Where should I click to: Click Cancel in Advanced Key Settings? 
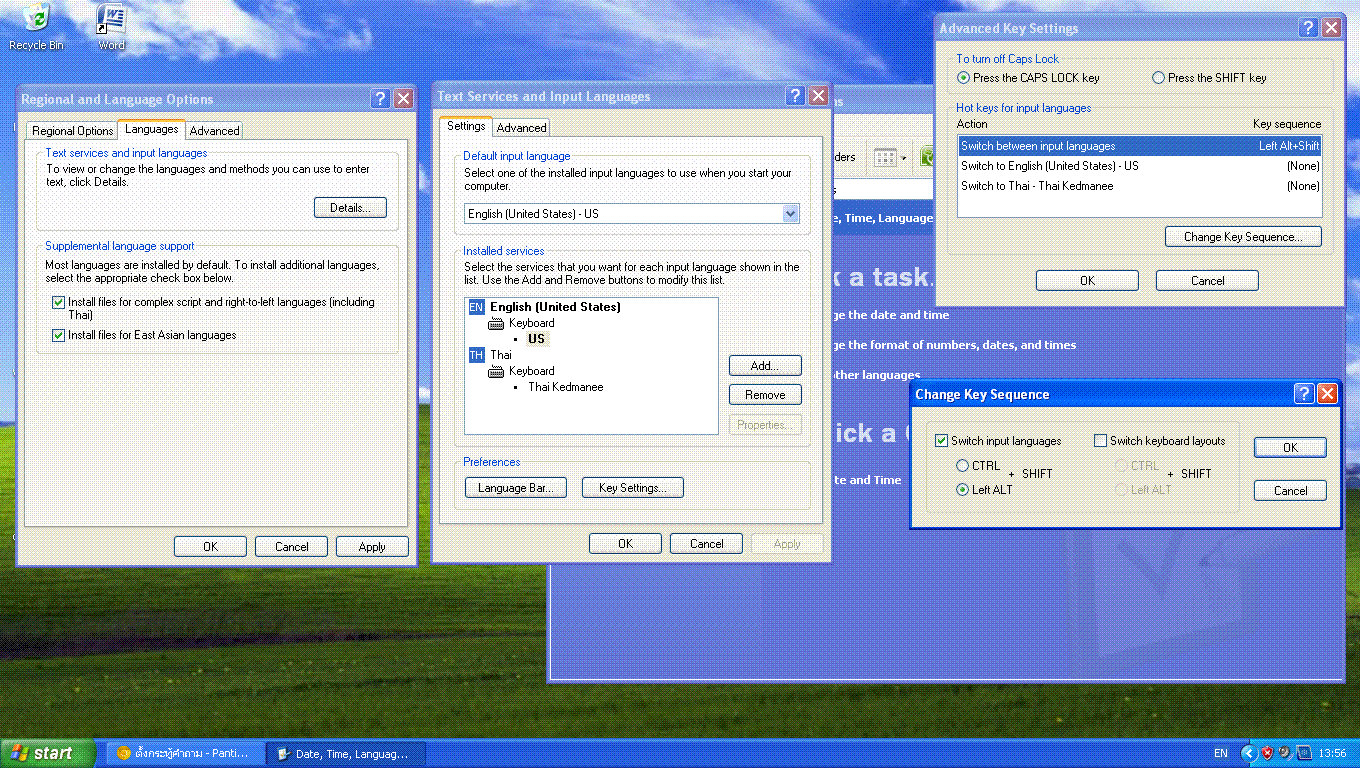1207,281
